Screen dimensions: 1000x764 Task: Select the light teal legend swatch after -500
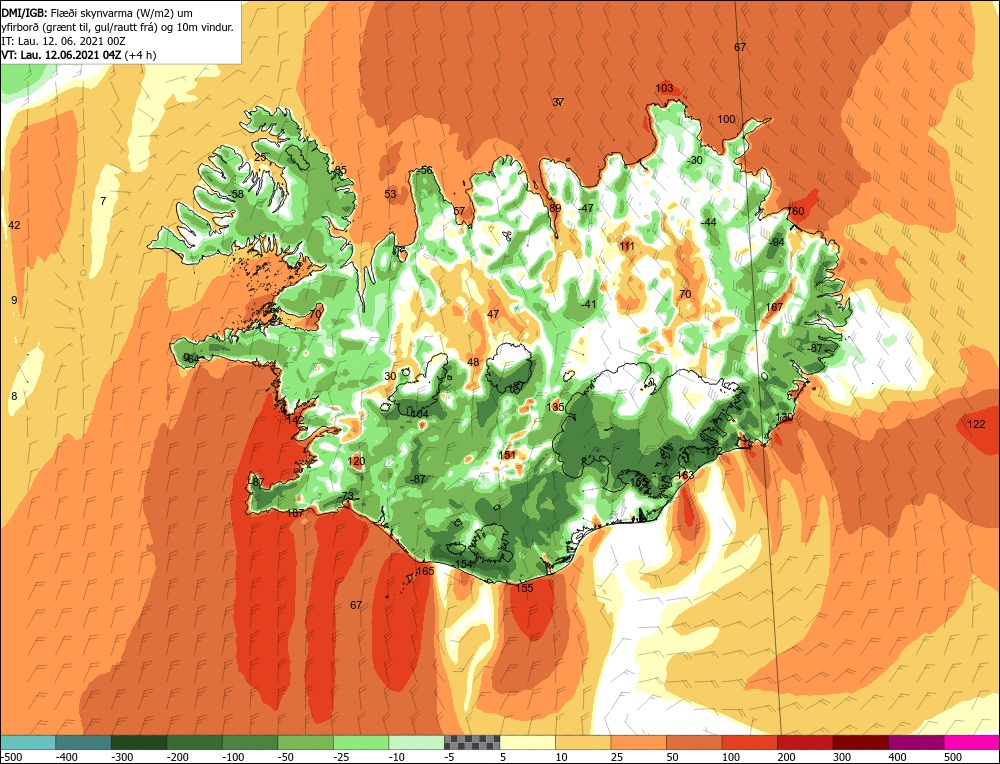pyautogui.click(x=28, y=742)
